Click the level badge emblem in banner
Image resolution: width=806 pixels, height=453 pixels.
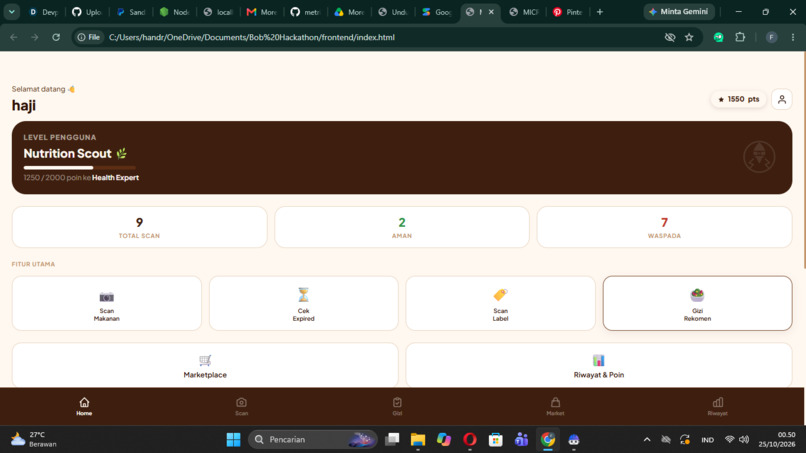pos(759,157)
